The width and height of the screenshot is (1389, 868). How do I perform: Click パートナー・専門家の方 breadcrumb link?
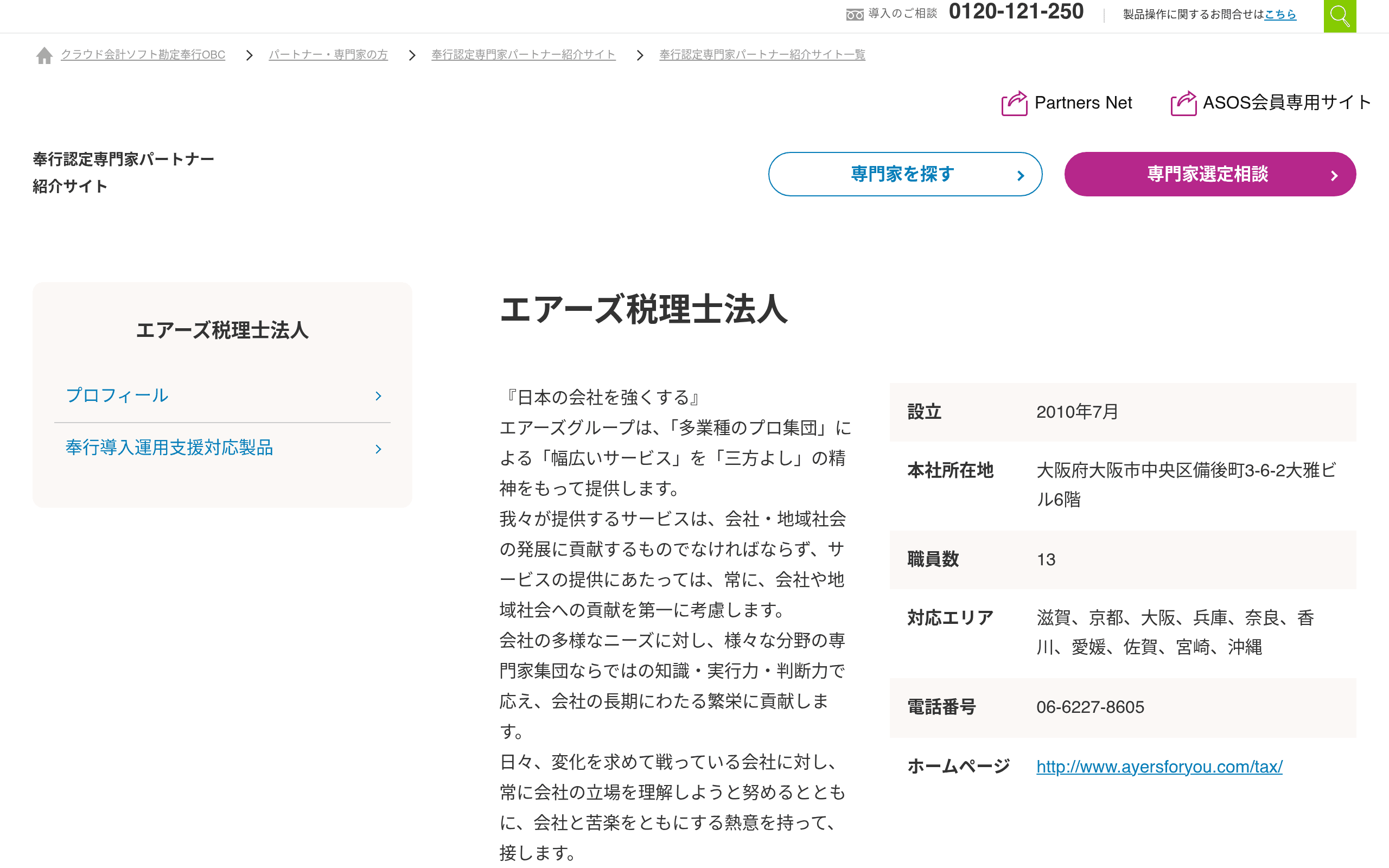[328, 55]
